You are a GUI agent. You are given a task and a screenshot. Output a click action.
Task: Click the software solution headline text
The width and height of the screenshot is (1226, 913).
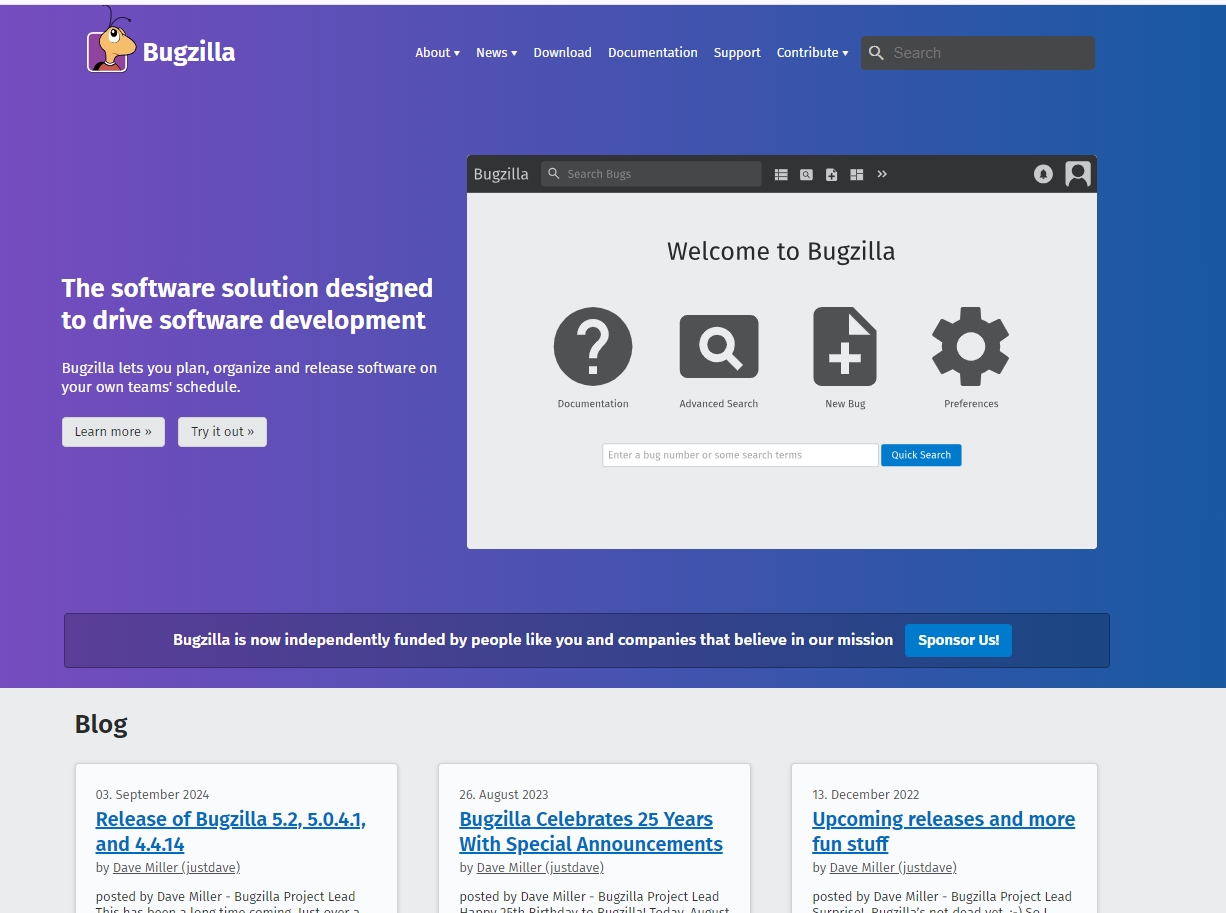pos(247,304)
